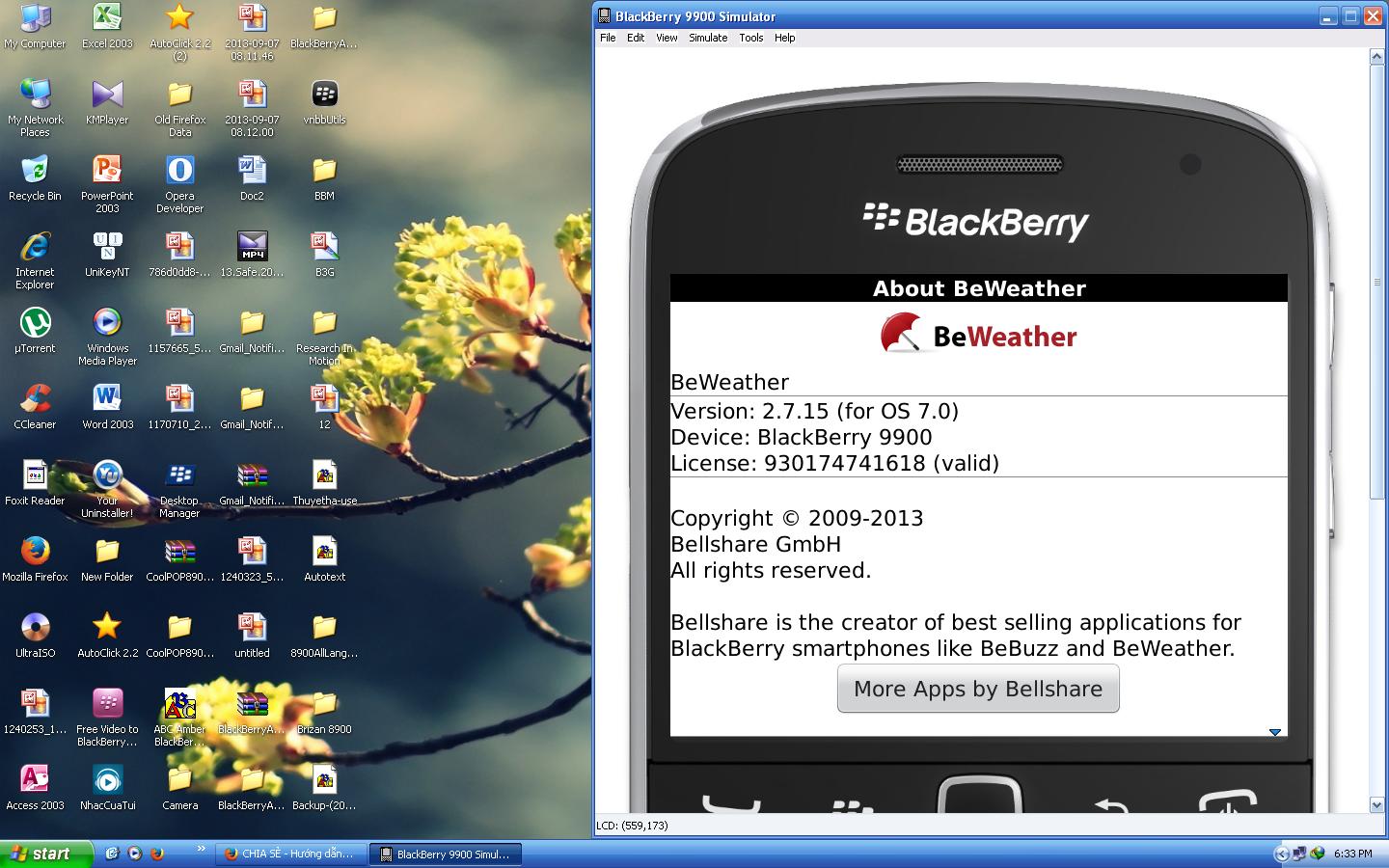Viewport: 1389px width, 868px height.
Task: Click the Foxit Reader desktop icon
Action: coord(35,476)
